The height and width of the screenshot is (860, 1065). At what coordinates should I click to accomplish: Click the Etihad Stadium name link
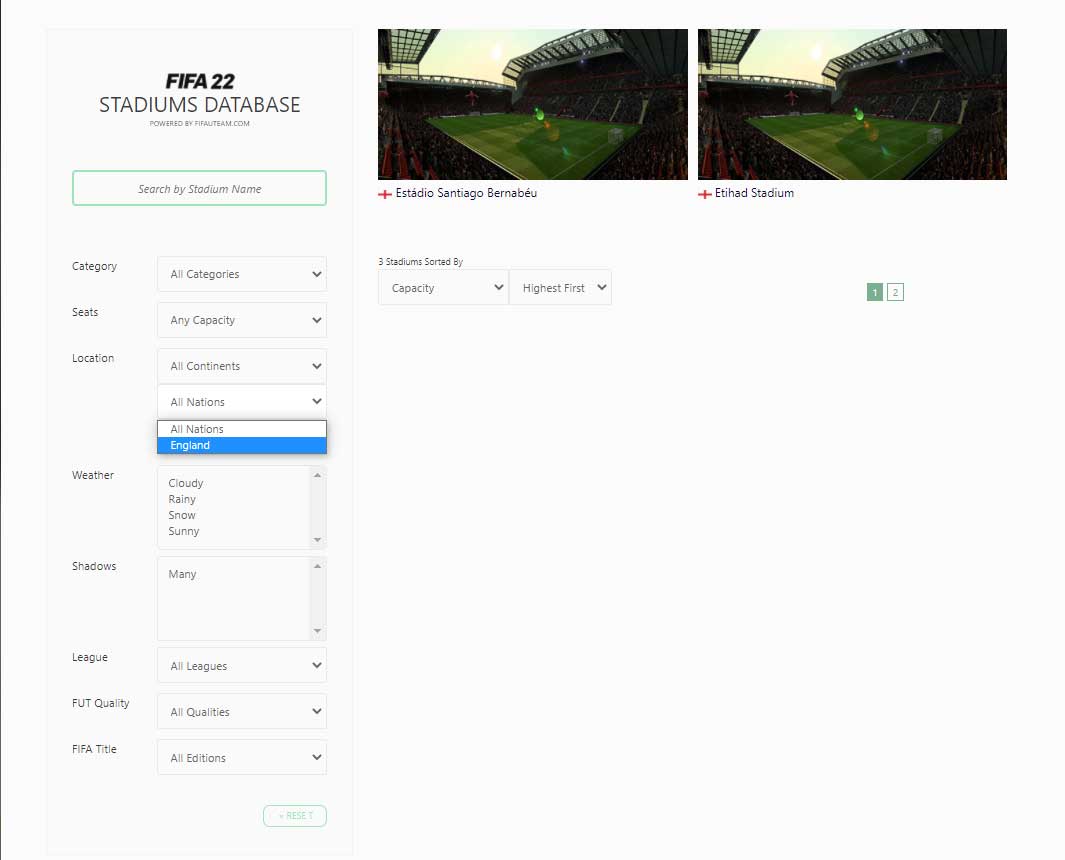click(x=754, y=193)
